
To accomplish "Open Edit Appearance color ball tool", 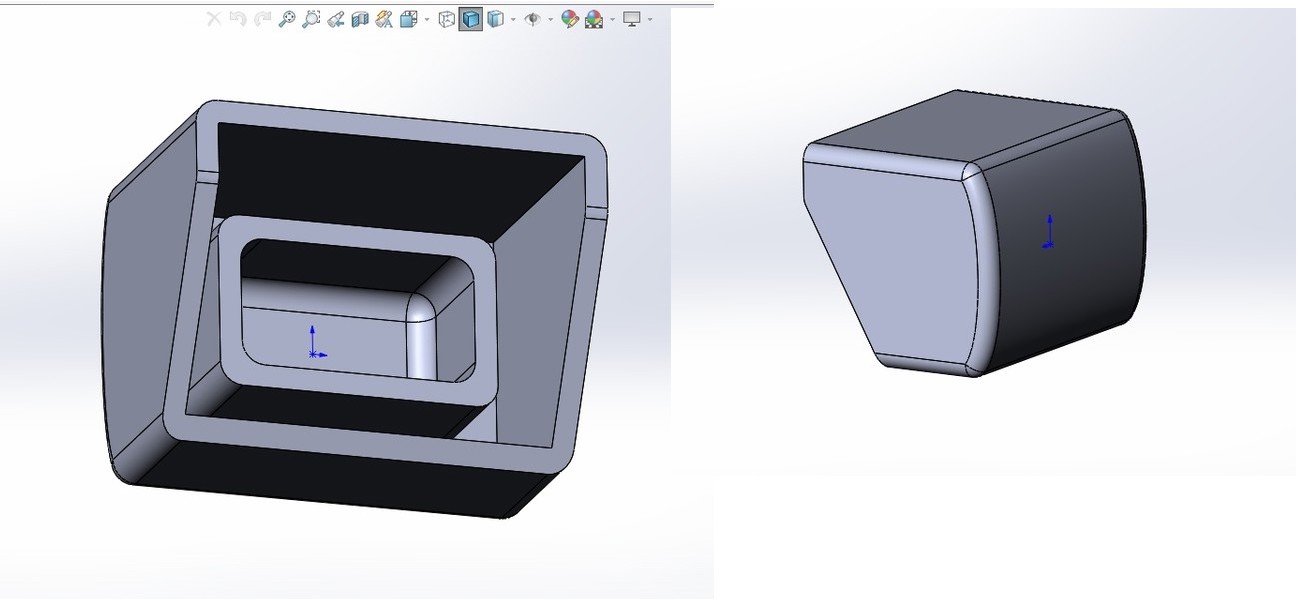I will (x=570, y=19).
